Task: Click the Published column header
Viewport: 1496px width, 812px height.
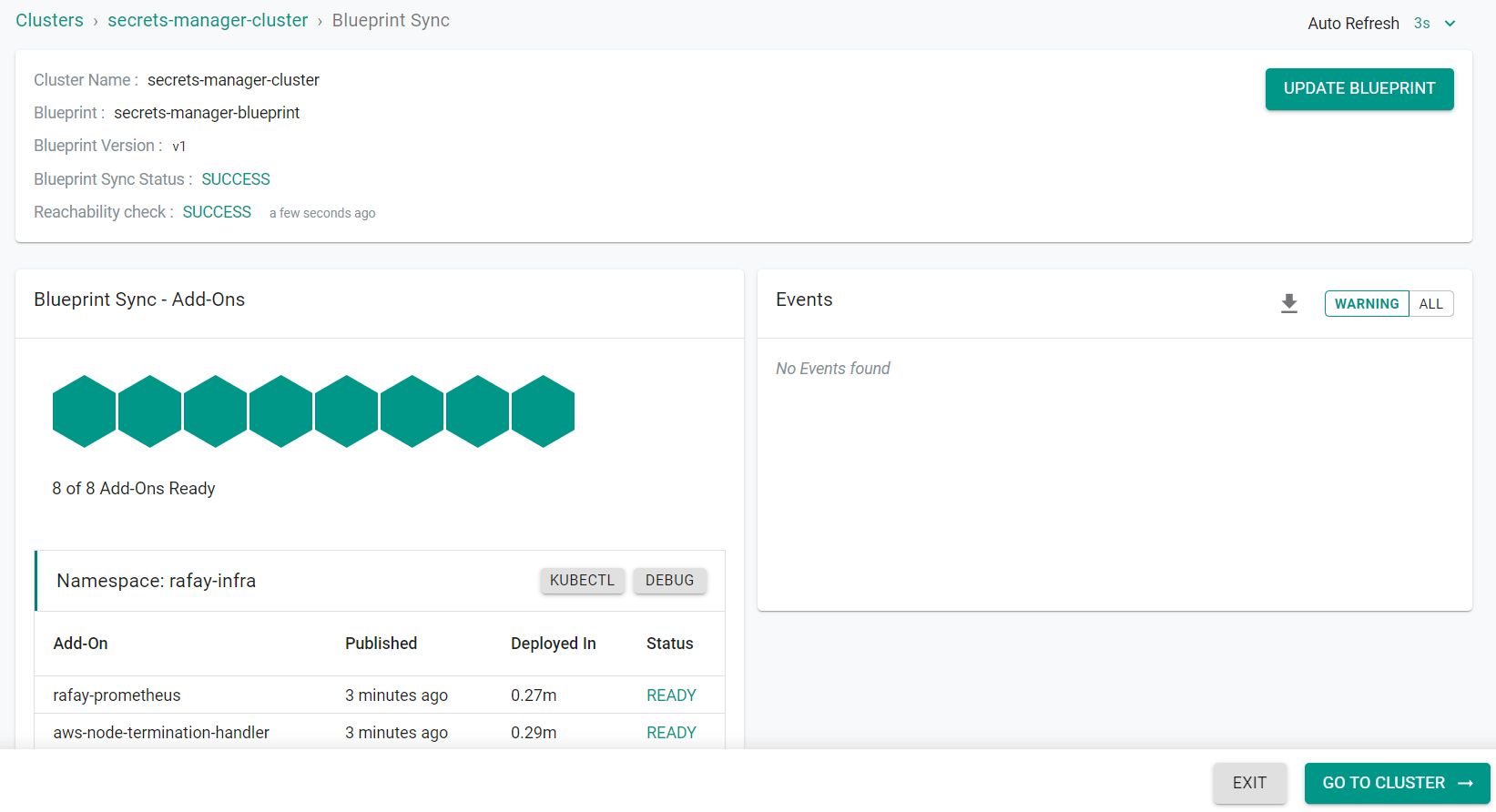Action: (x=381, y=644)
